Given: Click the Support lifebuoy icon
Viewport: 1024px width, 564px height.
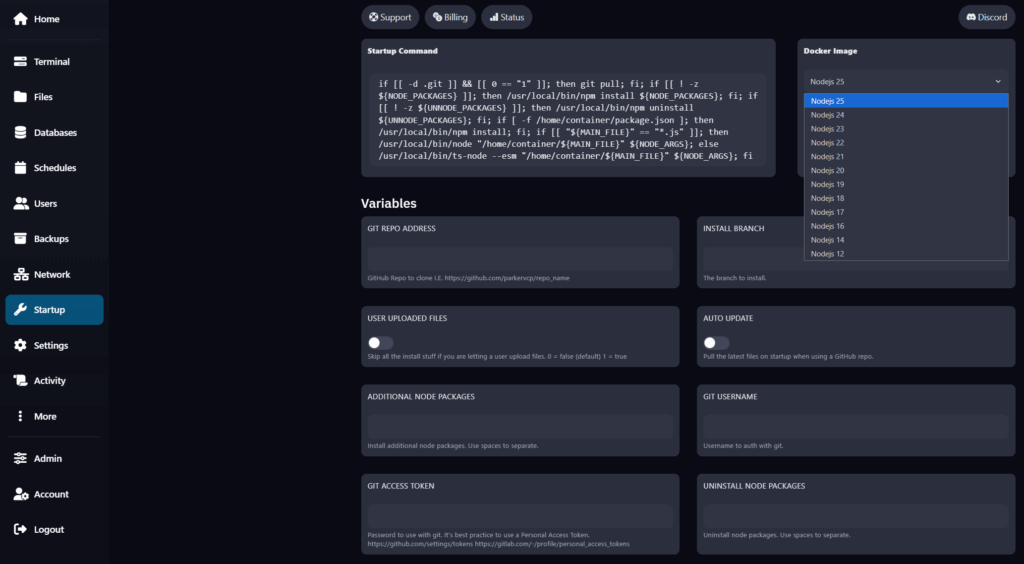Looking at the screenshot, I should (x=374, y=17).
